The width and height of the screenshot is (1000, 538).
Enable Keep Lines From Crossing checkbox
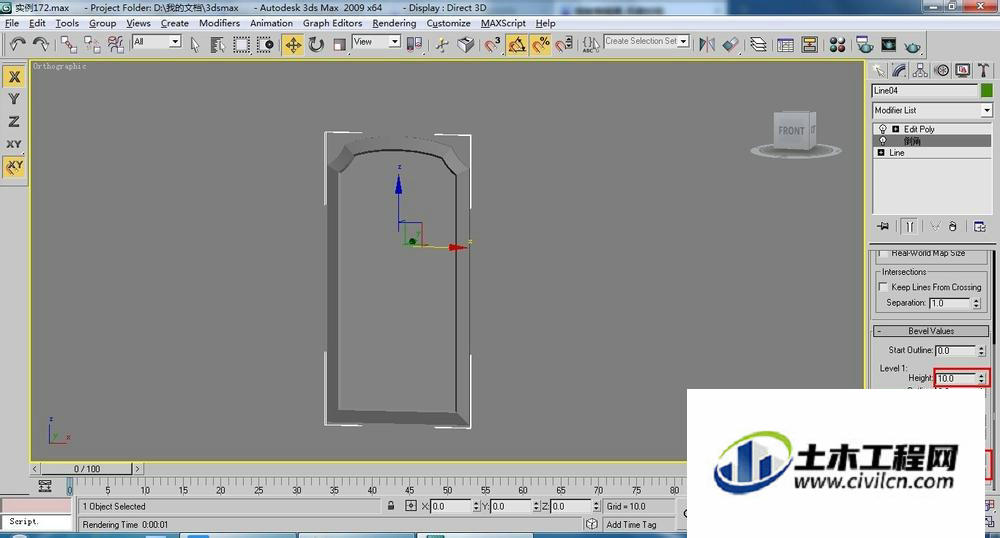click(x=883, y=287)
